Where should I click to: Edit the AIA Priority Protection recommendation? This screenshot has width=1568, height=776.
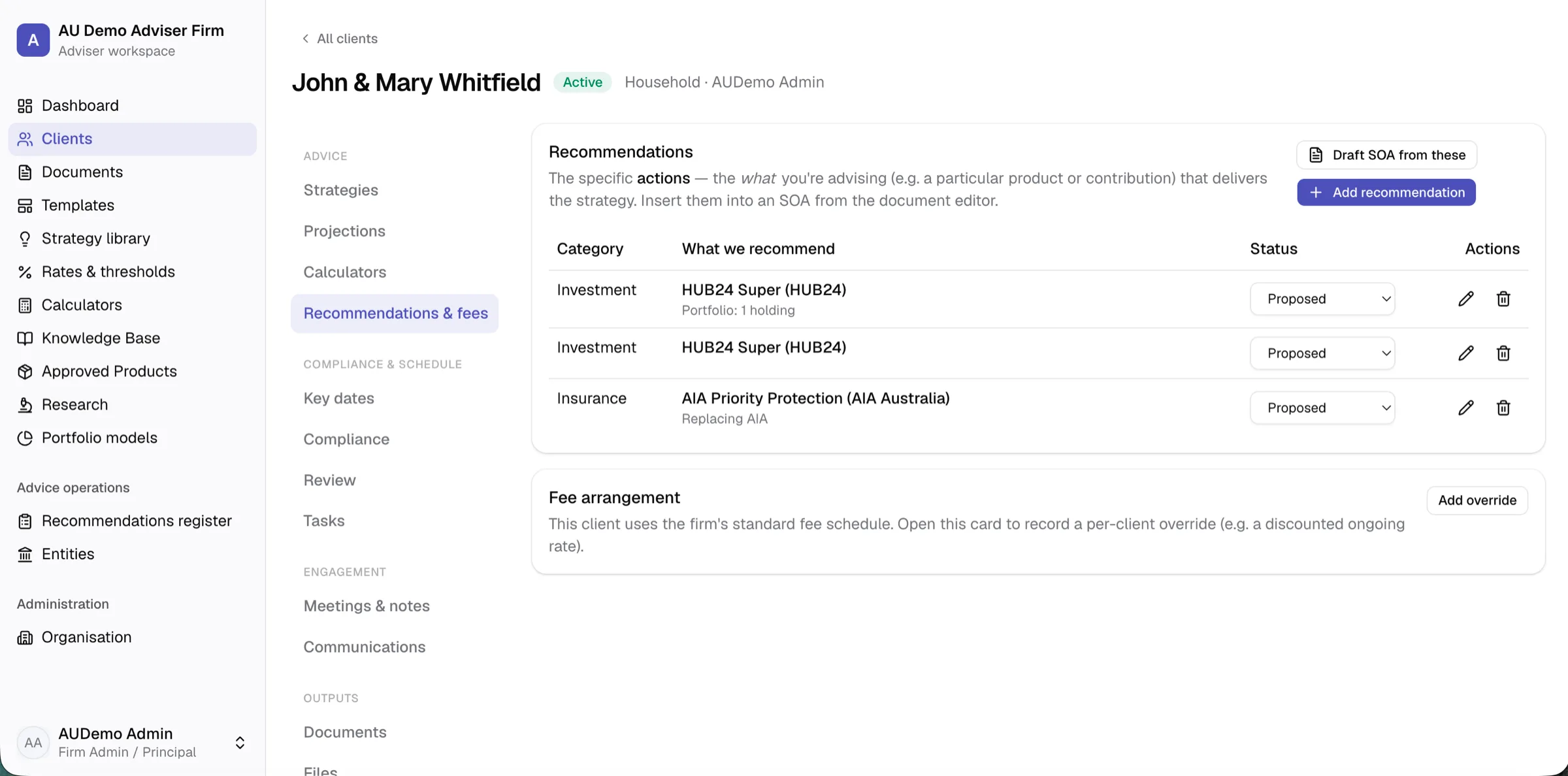tap(1465, 408)
